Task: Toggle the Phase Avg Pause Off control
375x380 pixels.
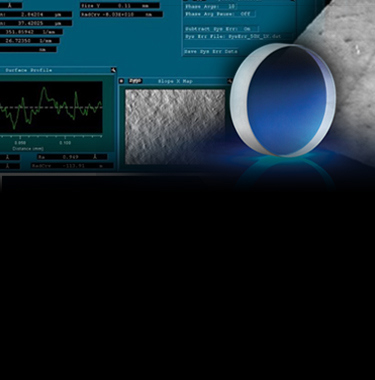Action: (x=220, y=14)
